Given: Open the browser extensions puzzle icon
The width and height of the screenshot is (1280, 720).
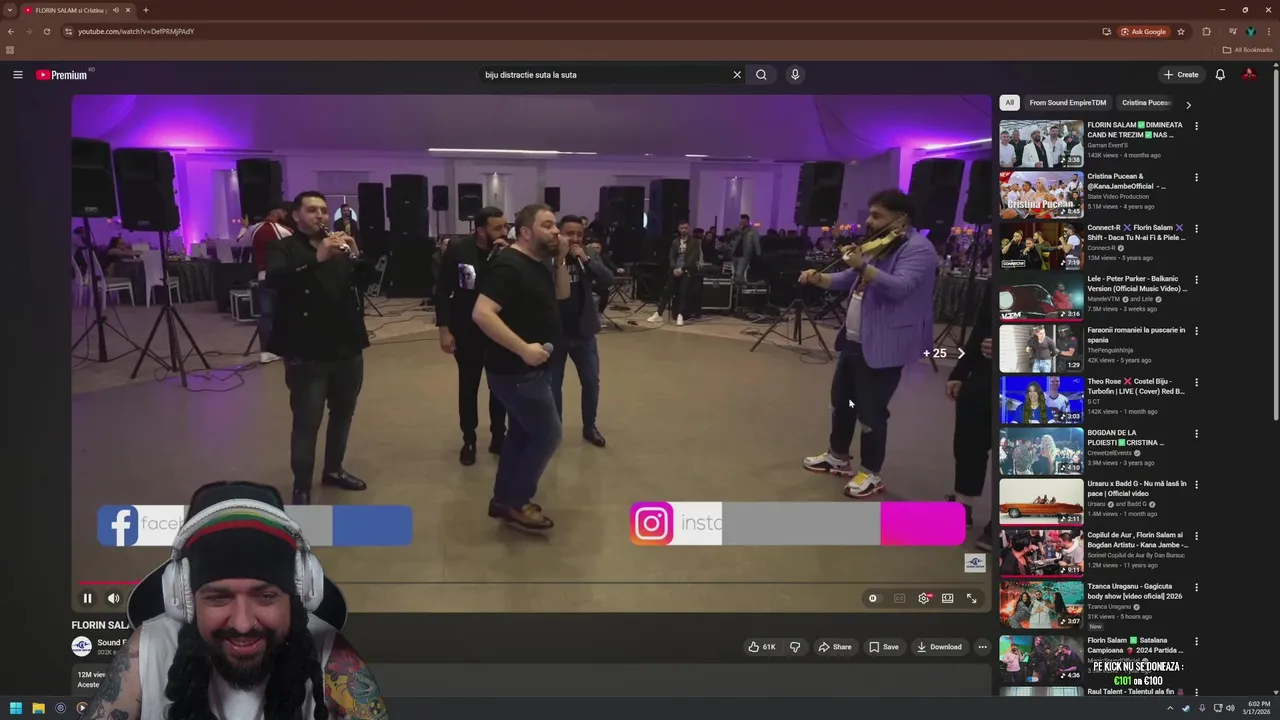Looking at the screenshot, I should click(1206, 31).
